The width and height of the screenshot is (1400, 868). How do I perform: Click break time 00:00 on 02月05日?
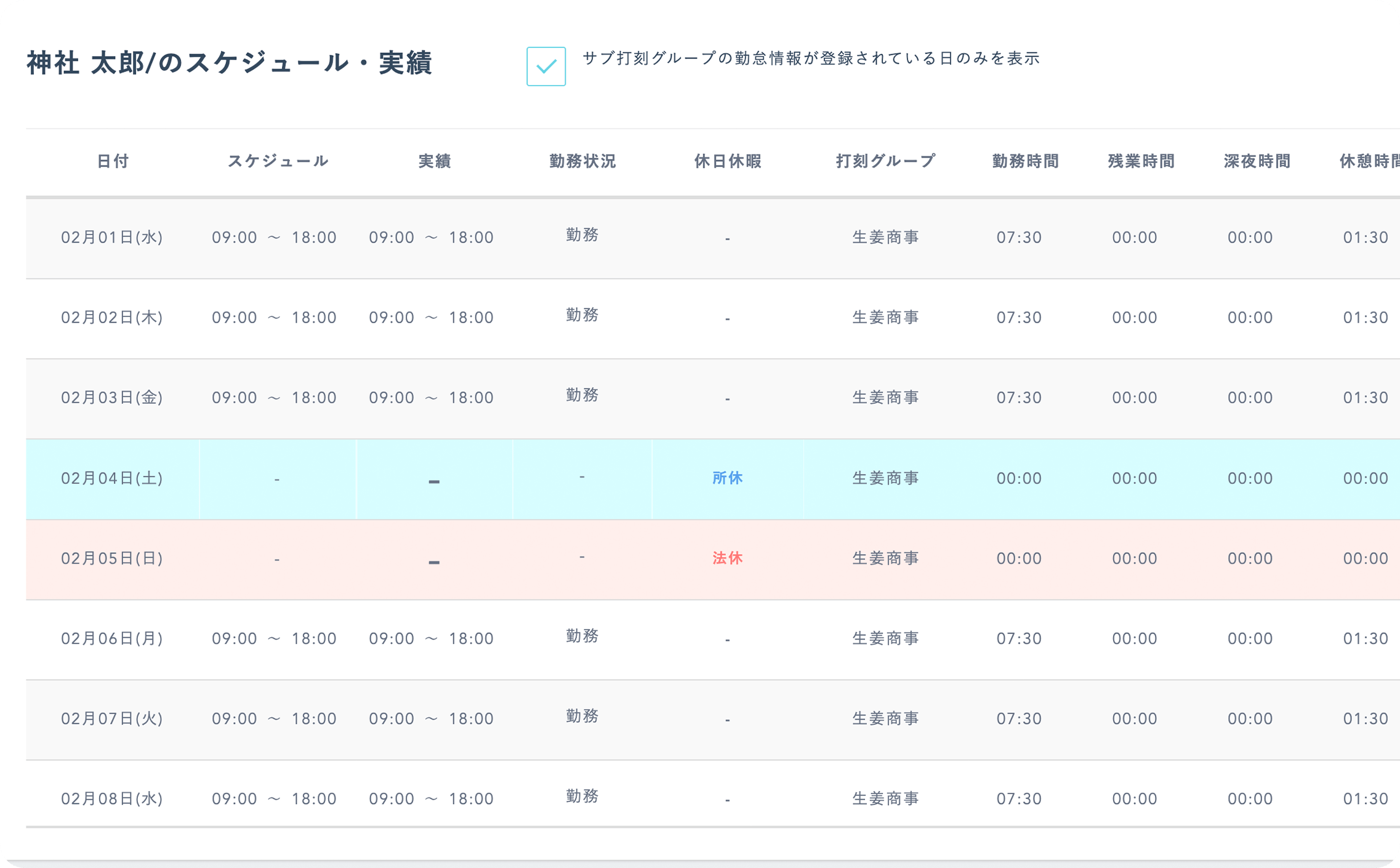[x=1366, y=558]
